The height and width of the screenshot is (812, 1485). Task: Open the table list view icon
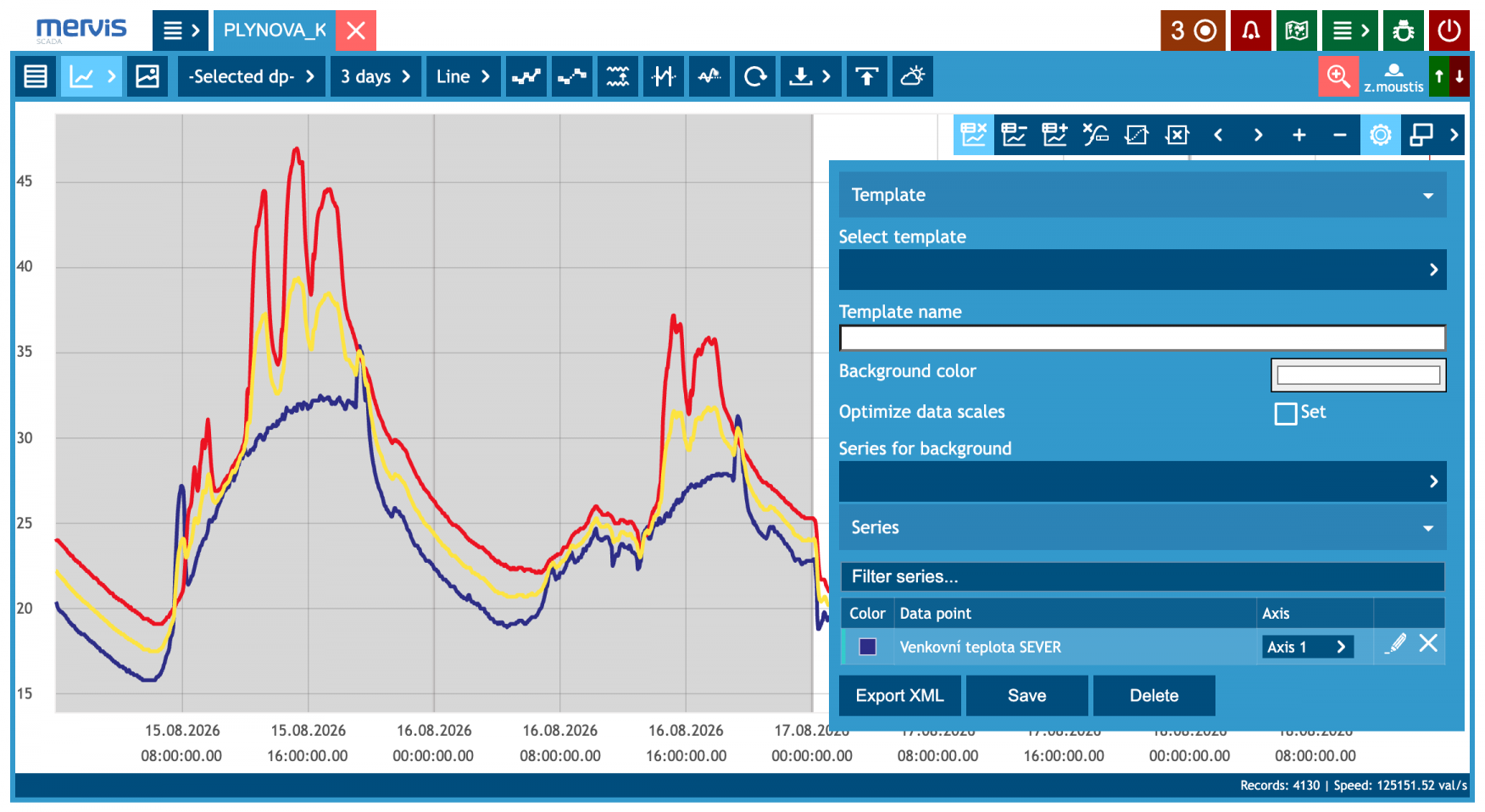[36, 76]
